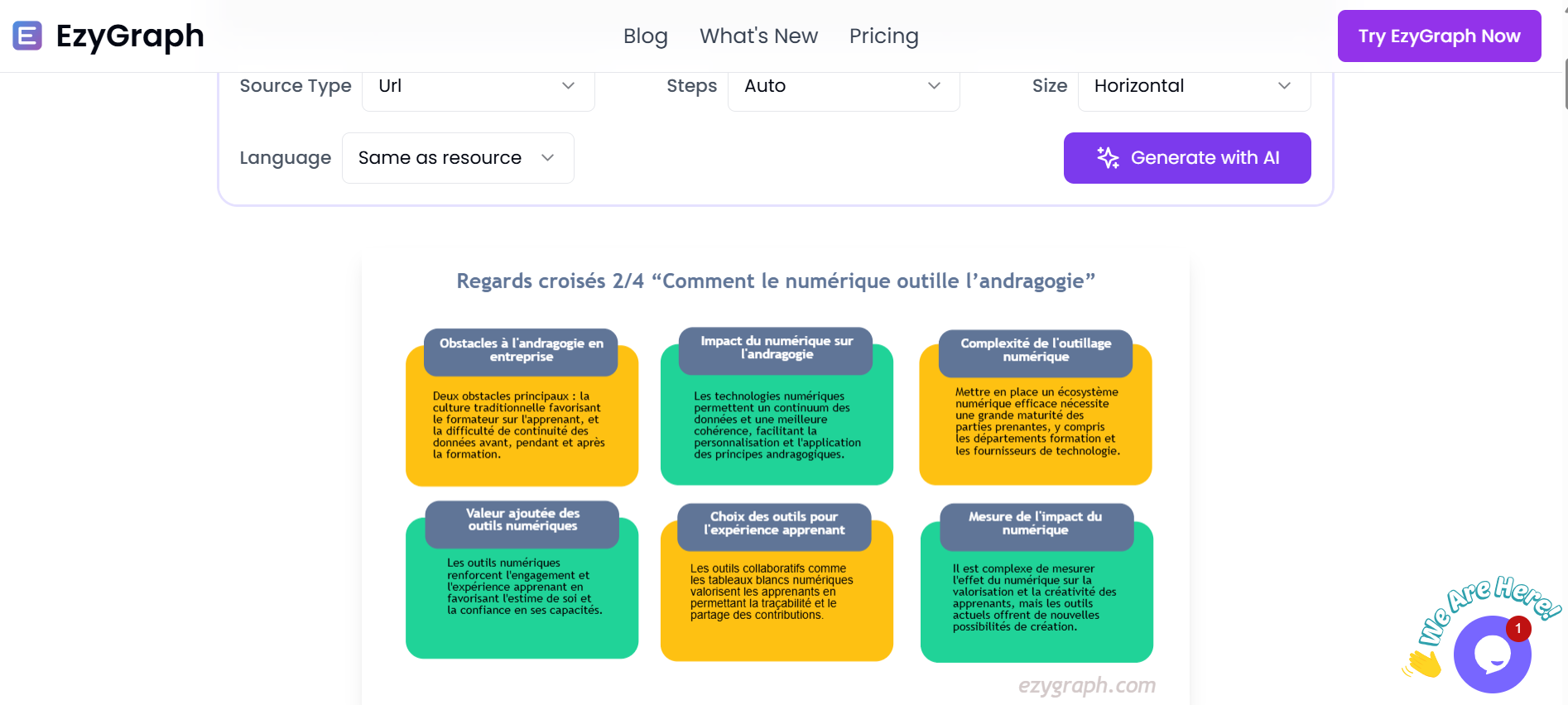Navigate to Pricing
The image size is (1568, 705).
(883, 36)
